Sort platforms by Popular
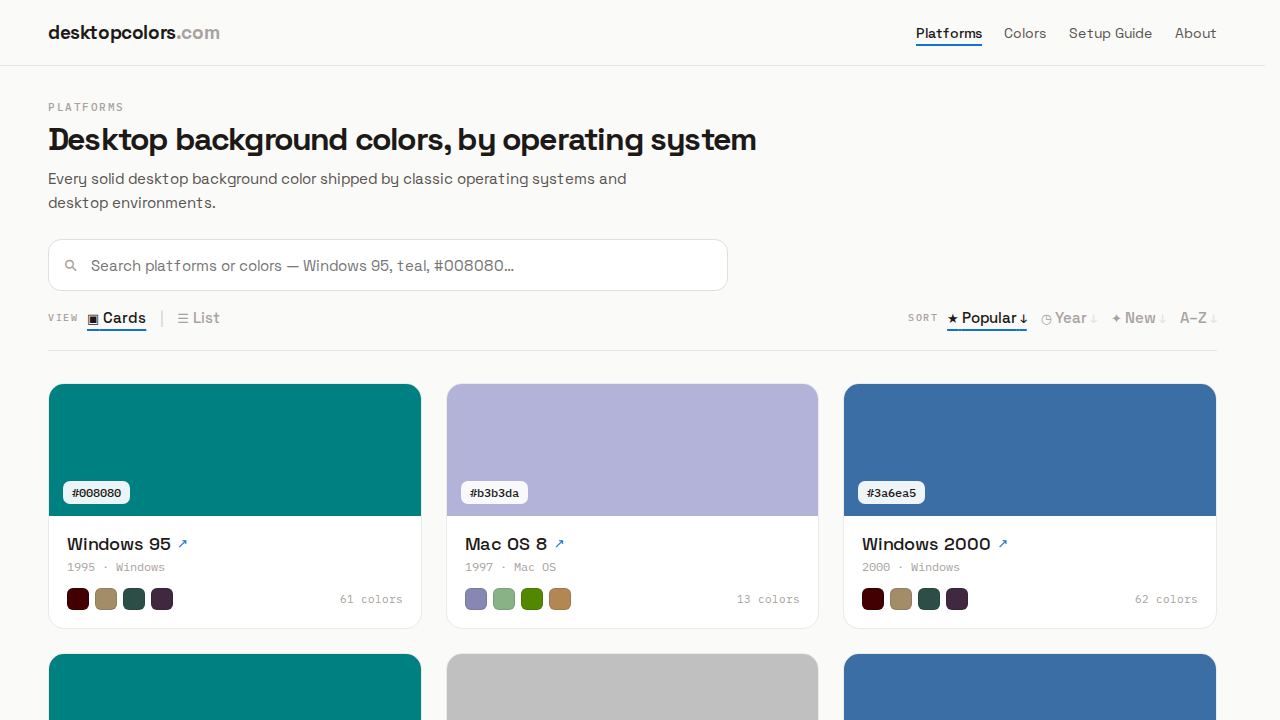1280x720 pixels. [987, 318]
